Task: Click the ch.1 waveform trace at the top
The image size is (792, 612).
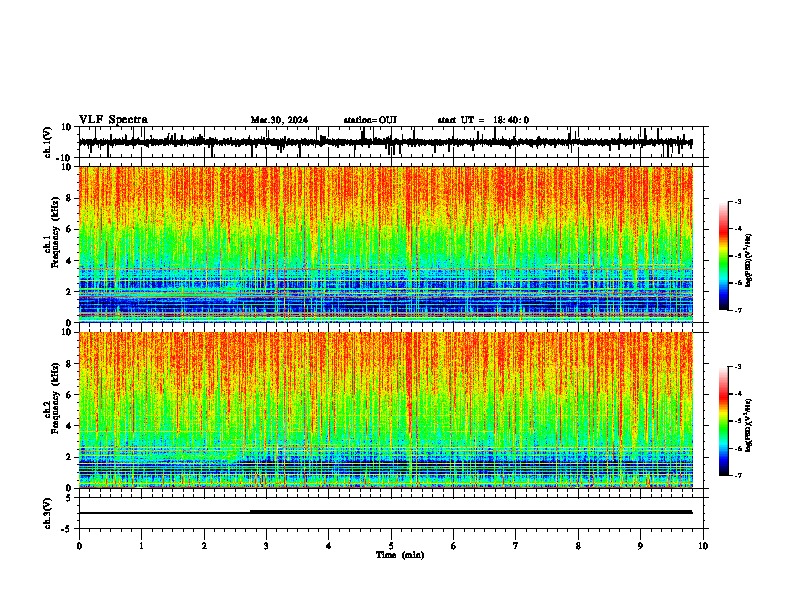Action: click(x=385, y=142)
